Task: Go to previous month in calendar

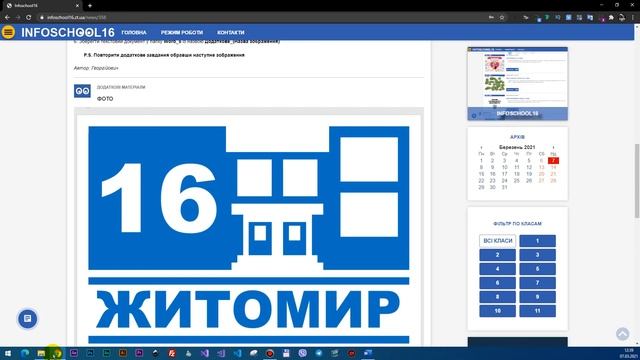Action: point(481,147)
